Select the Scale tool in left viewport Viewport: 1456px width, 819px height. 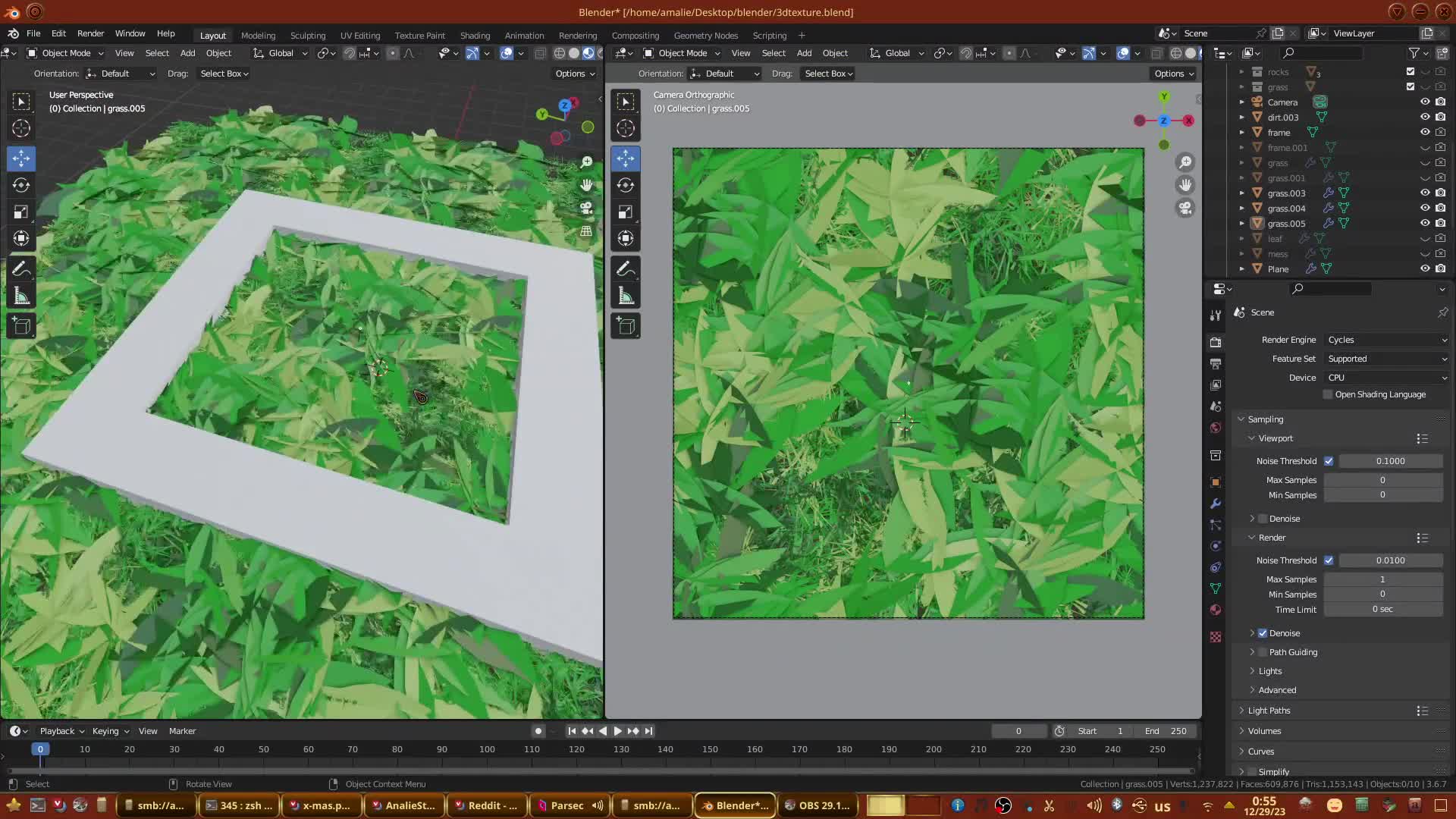(21, 212)
